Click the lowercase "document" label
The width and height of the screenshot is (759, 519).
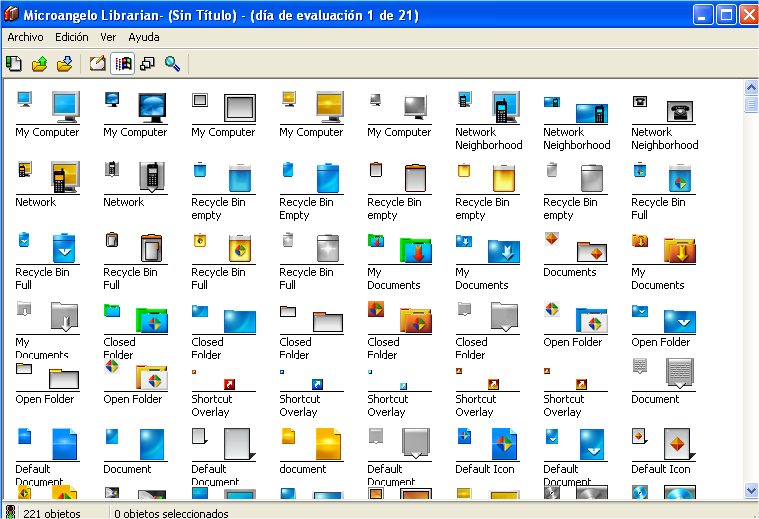[x=303, y=469]
